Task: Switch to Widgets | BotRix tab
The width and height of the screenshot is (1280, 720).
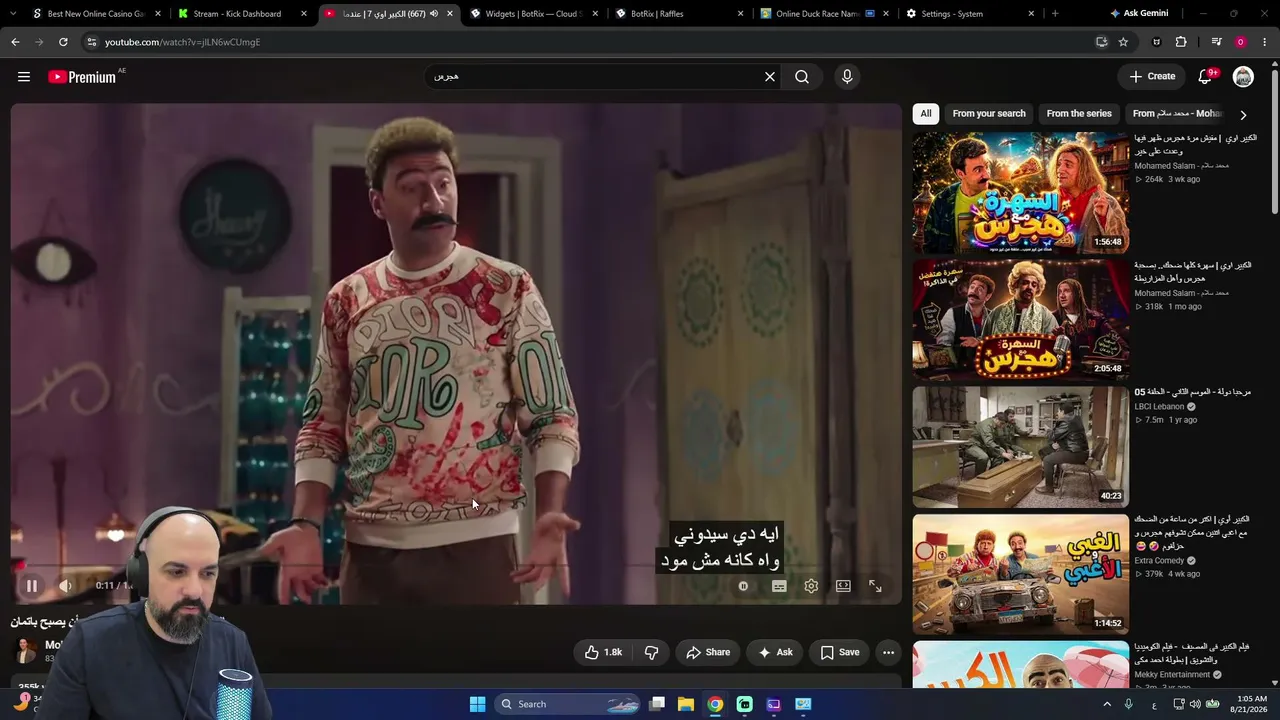Action: tap(535, 14)
